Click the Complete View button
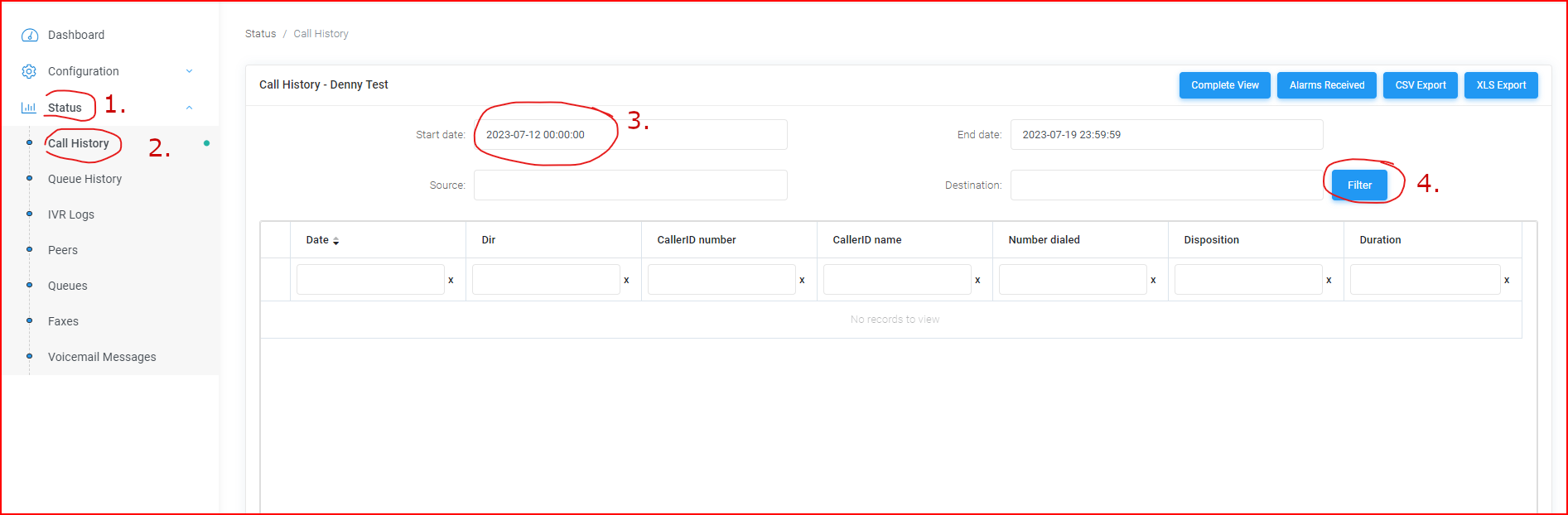The image size is (1568, 515). (x=1225, y=85)
